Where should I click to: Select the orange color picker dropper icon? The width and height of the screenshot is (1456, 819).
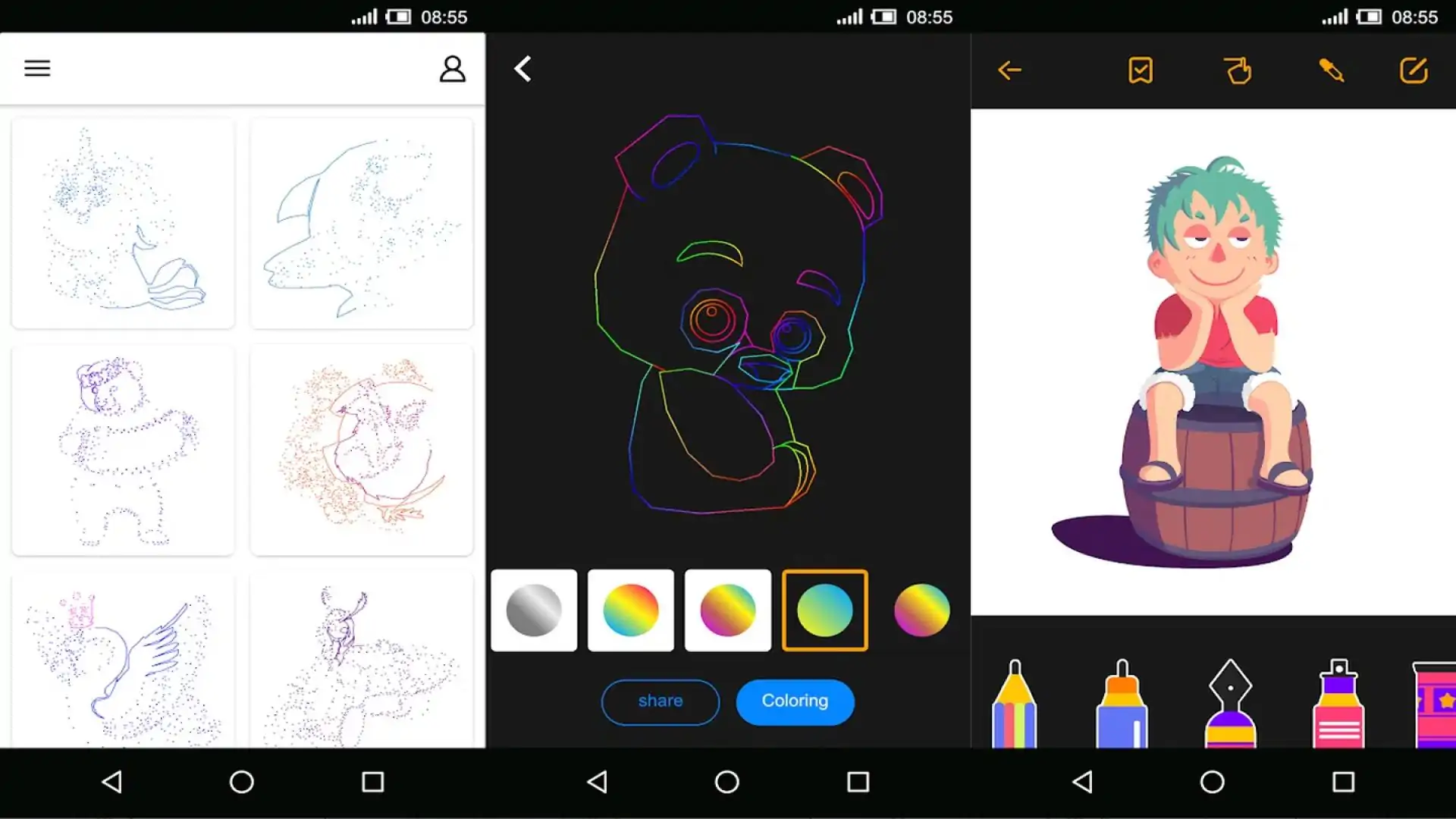pos(1331,71)
